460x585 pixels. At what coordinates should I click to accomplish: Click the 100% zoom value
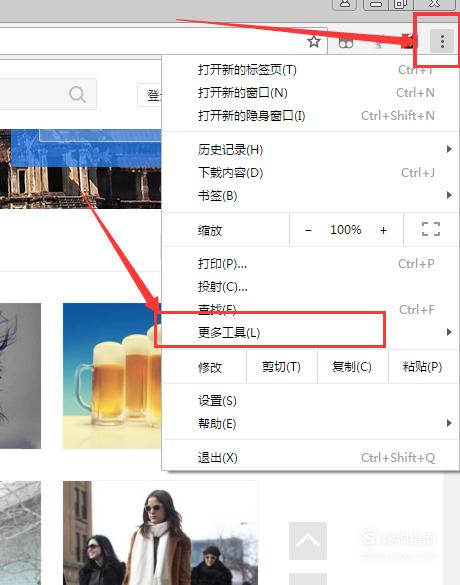pos(345,230)
